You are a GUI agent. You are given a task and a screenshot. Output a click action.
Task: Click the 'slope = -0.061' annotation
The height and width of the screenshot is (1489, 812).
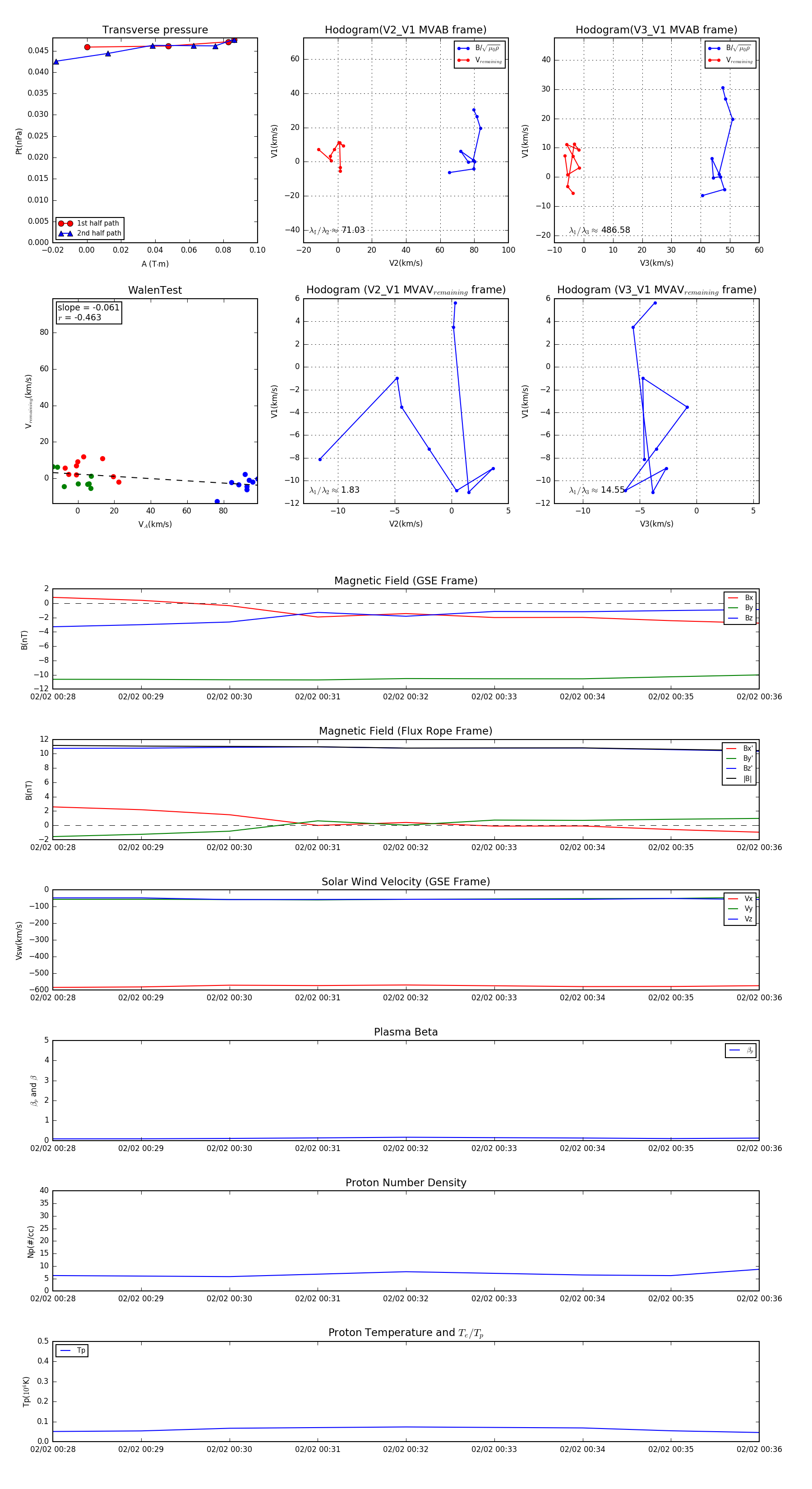88,308
